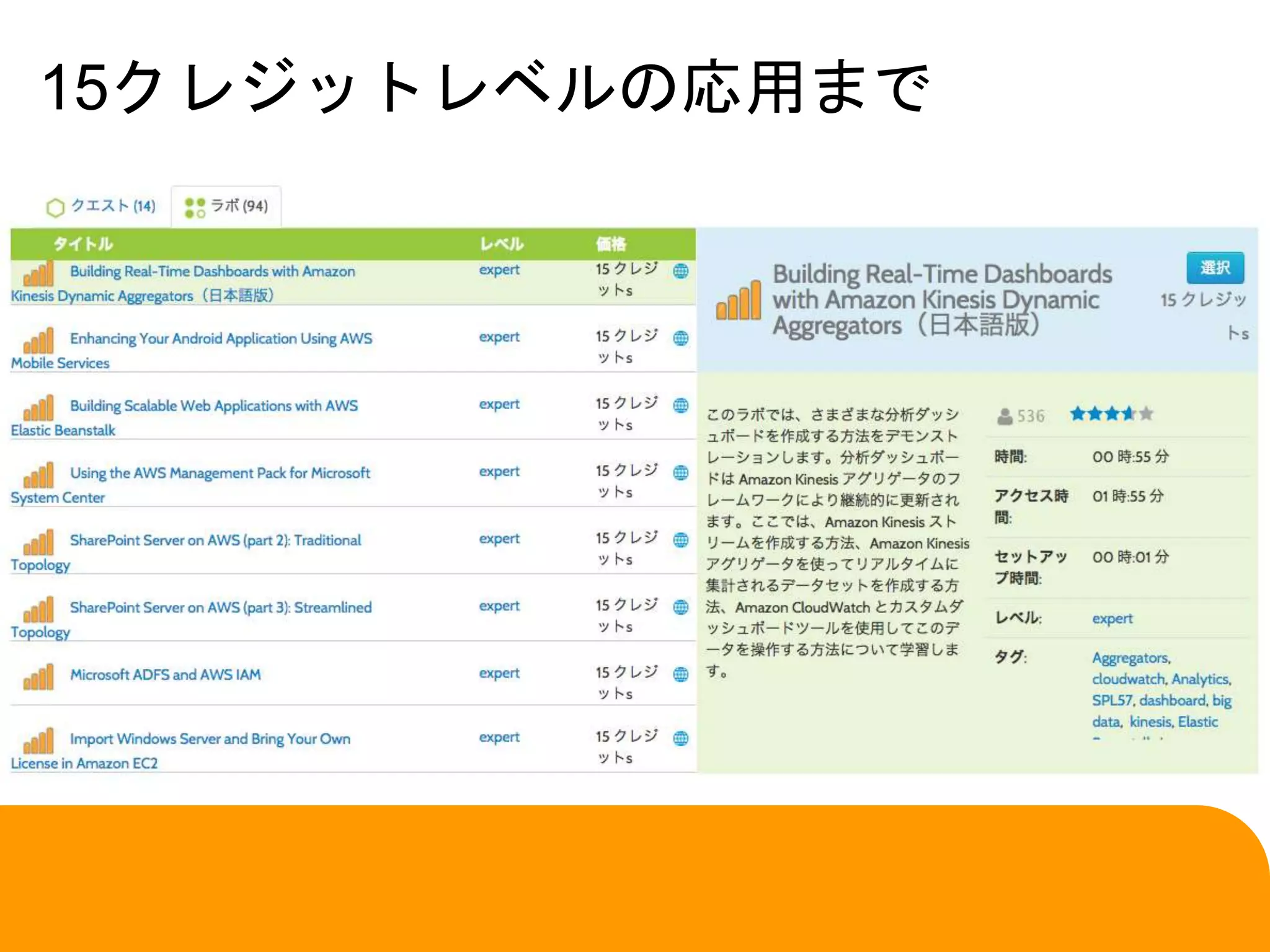Click the star rating in detail panel

coord(1111,414)
